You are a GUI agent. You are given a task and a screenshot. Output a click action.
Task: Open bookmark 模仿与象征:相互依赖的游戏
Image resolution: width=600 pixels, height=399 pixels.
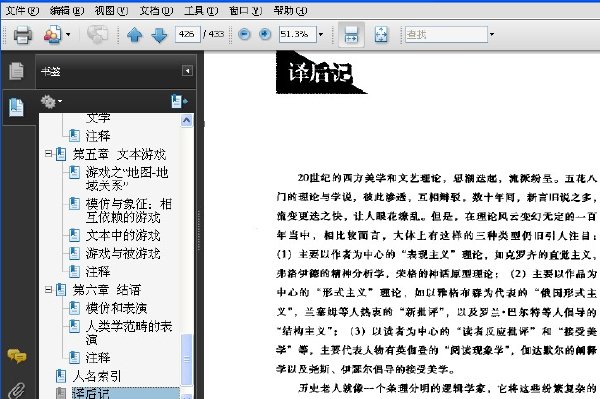[x=128, y=210]
